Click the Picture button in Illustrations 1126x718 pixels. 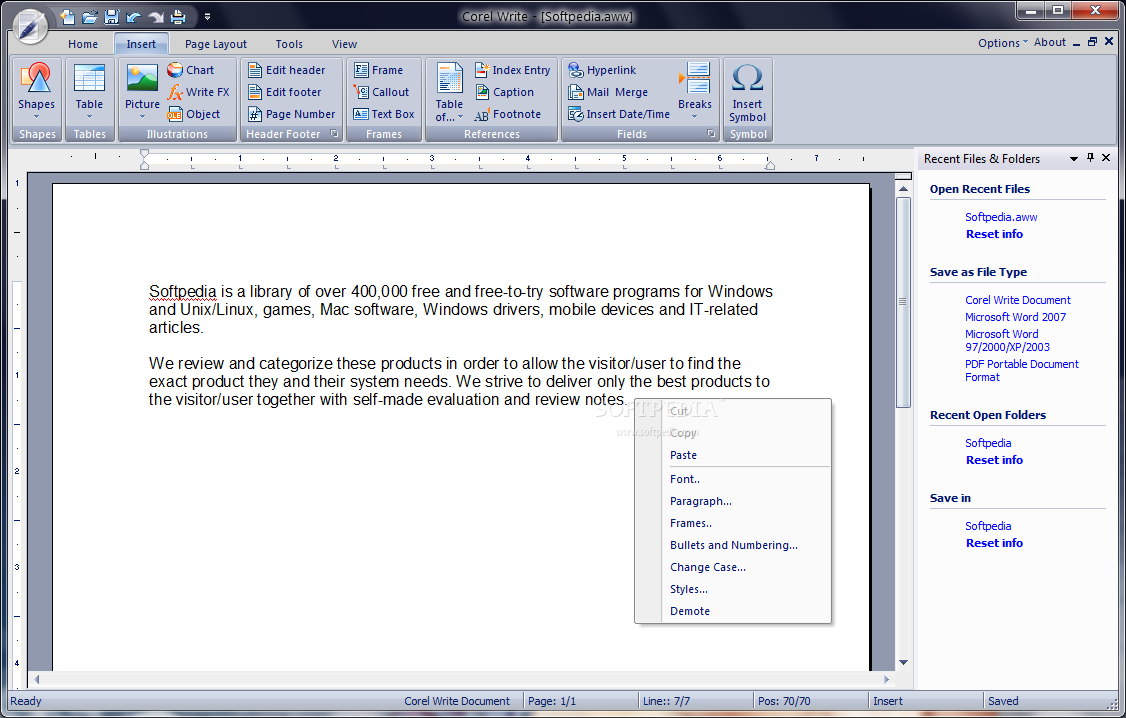point(142,91)
